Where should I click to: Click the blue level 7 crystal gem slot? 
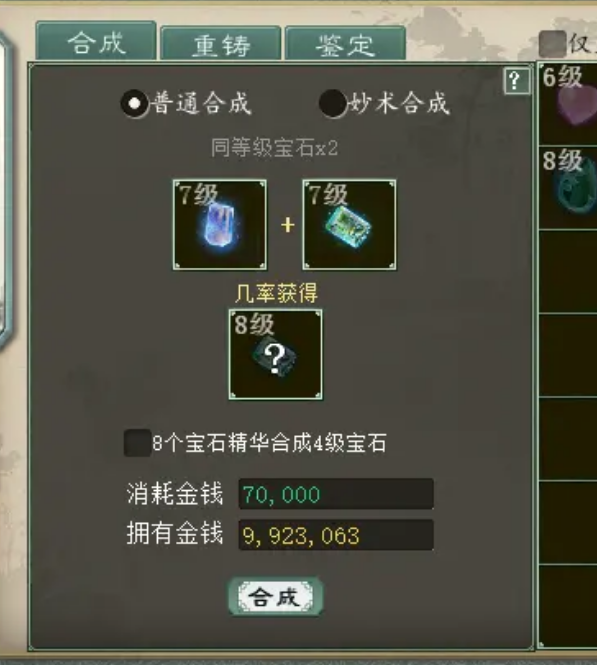[220, 225]
